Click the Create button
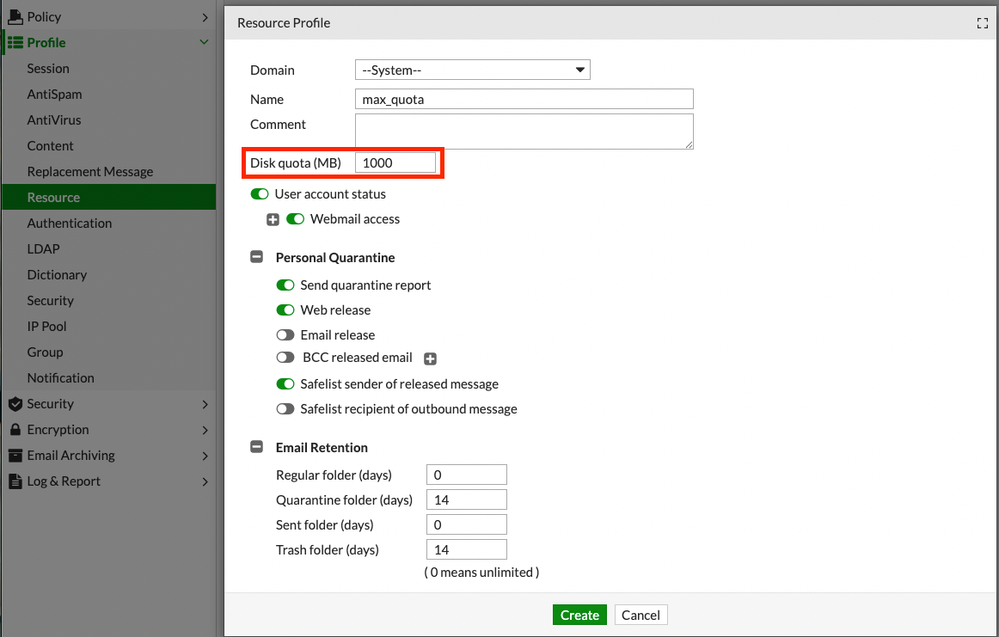Screen dimensions: 999x637 (579, 615)
